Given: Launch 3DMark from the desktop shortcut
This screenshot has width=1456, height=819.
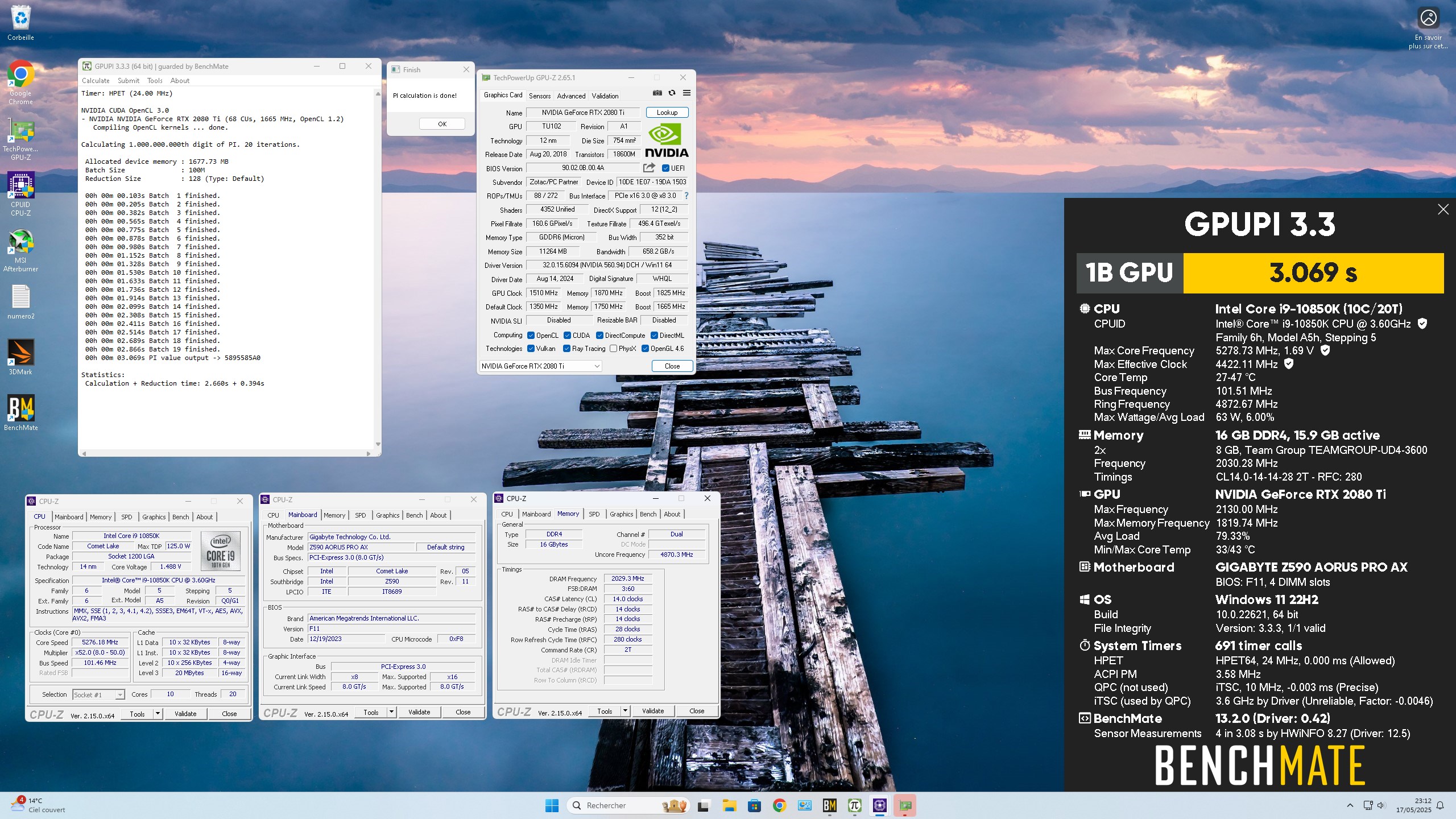Looking at the screenshot, I should click(20, 357).
